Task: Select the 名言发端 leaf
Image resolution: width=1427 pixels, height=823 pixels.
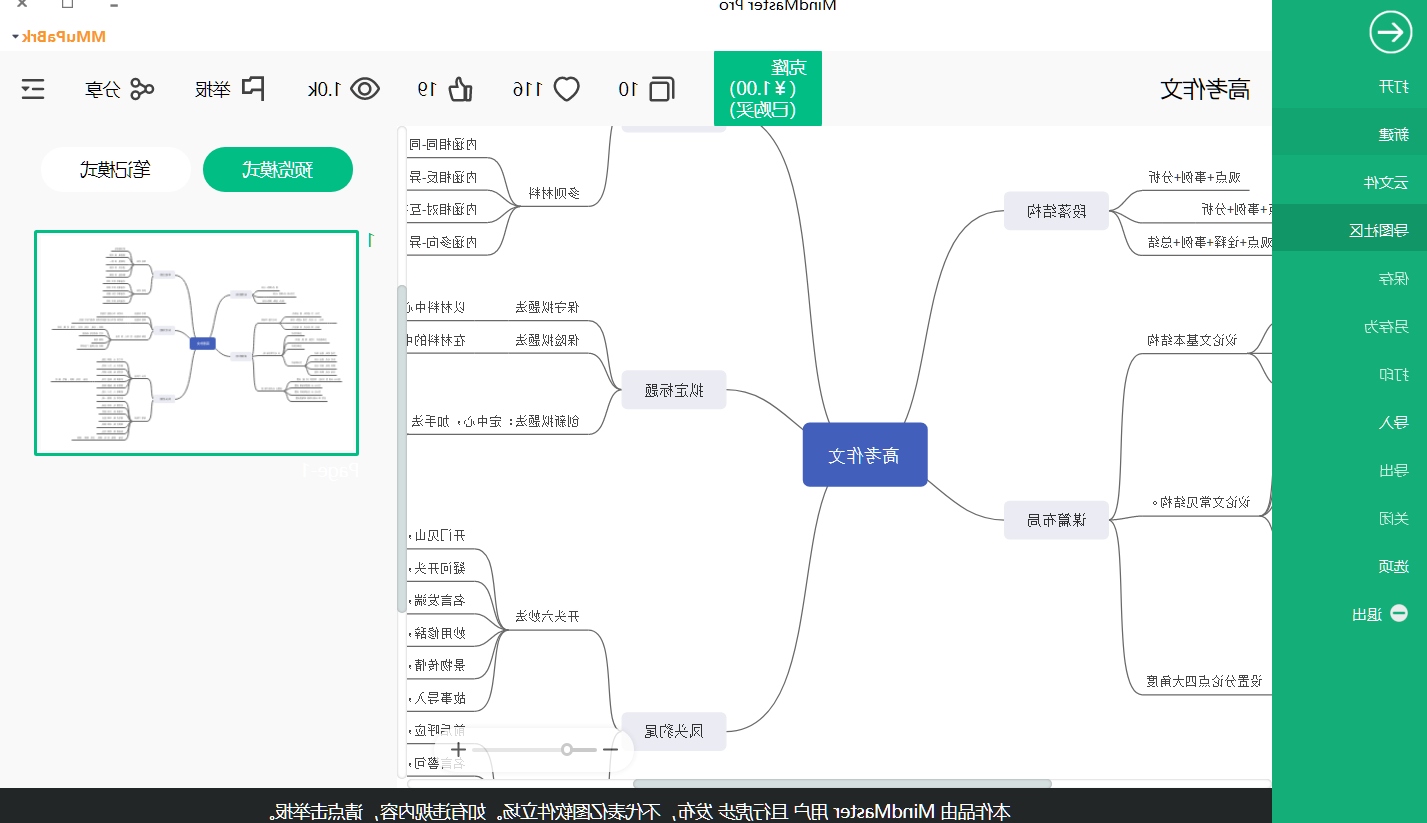Action: 438,600
